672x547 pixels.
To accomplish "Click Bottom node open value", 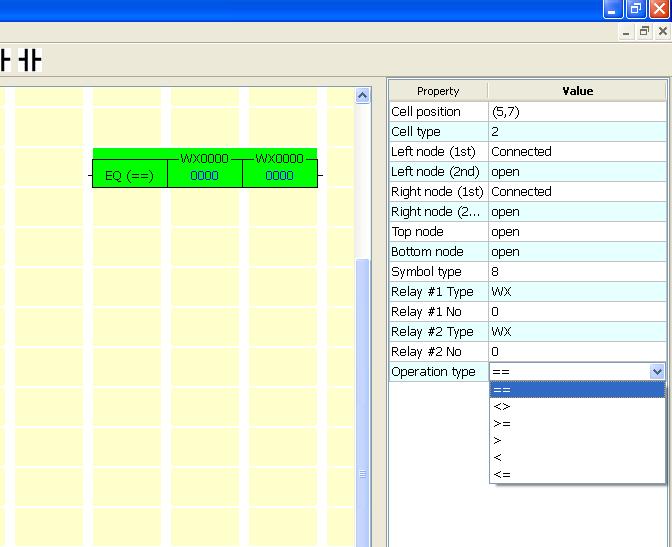I will [577, 252].
